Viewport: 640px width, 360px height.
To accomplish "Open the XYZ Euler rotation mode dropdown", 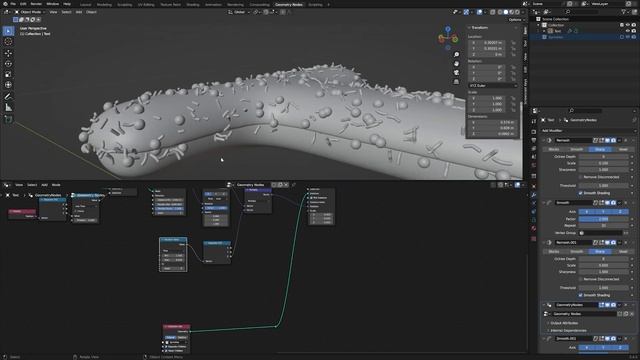I will click(x=493, y=86).
